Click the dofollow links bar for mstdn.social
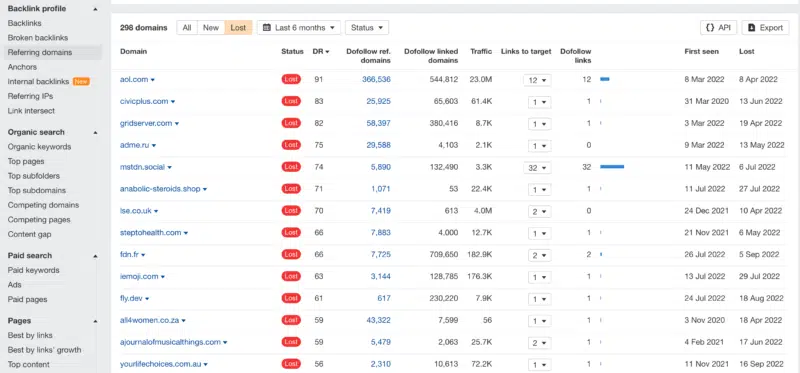 (x=612, y=167)
